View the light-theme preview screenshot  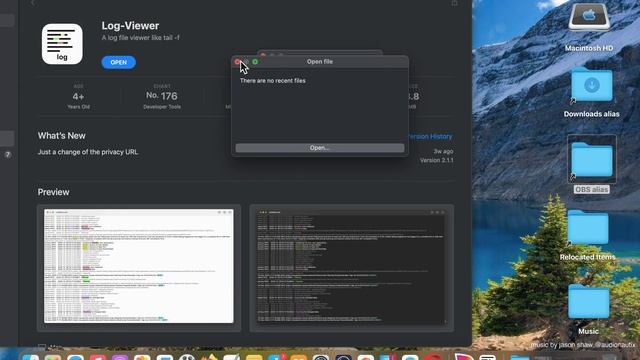[x=139, y=266]
